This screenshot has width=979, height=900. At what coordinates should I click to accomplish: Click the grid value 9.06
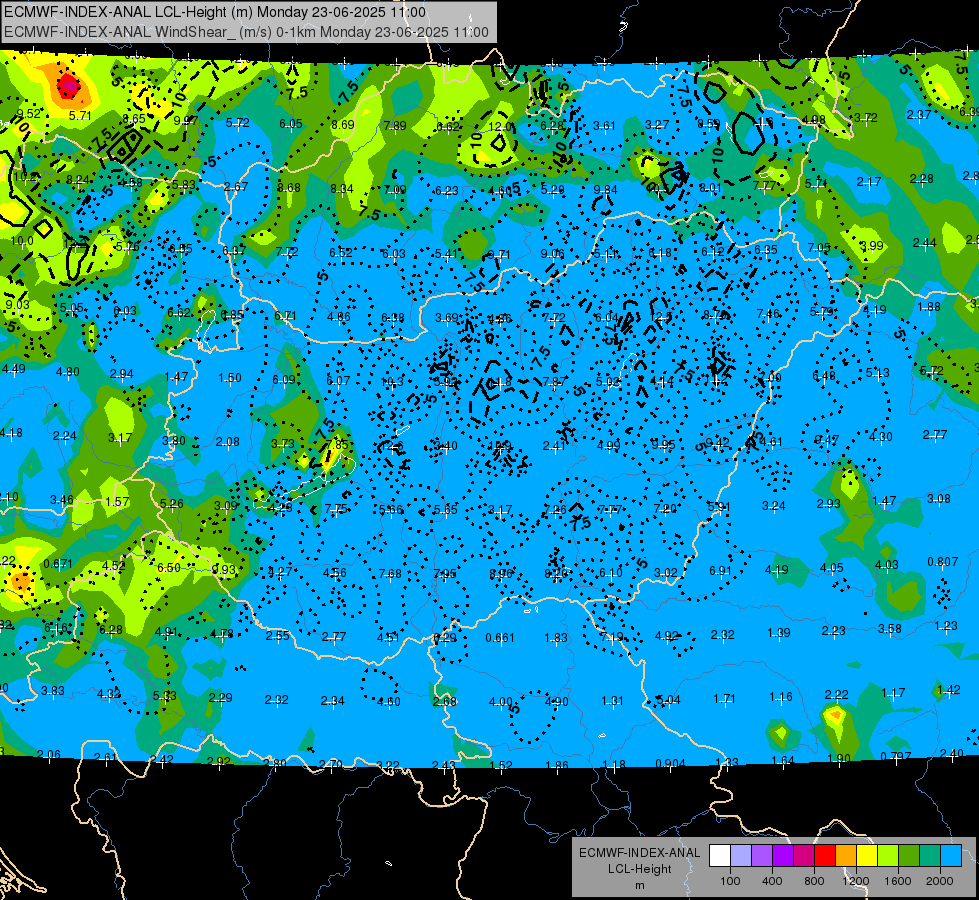(552, 253)
